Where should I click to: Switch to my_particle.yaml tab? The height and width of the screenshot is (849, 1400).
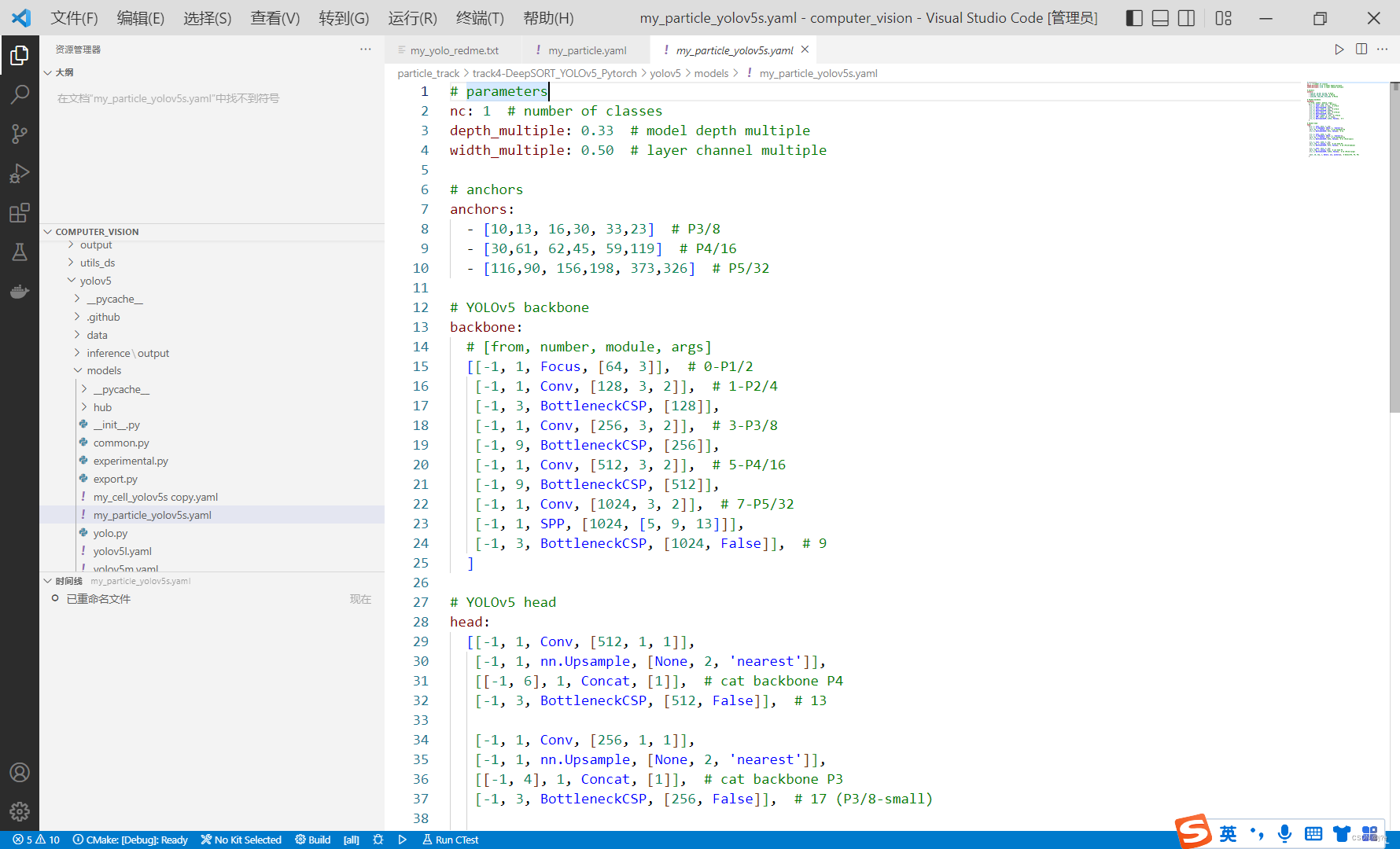coord(588,50)
